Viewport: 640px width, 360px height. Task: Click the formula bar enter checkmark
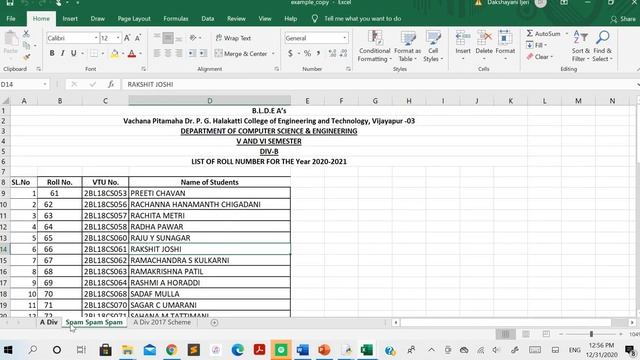click(93, 84)
